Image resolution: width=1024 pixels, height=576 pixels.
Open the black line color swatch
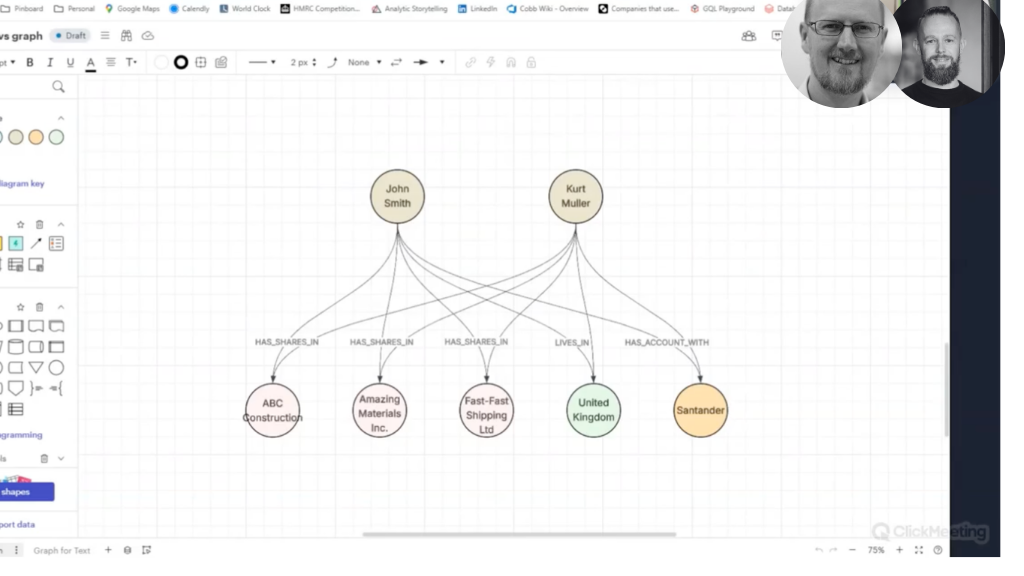click(x=181, y=62)
